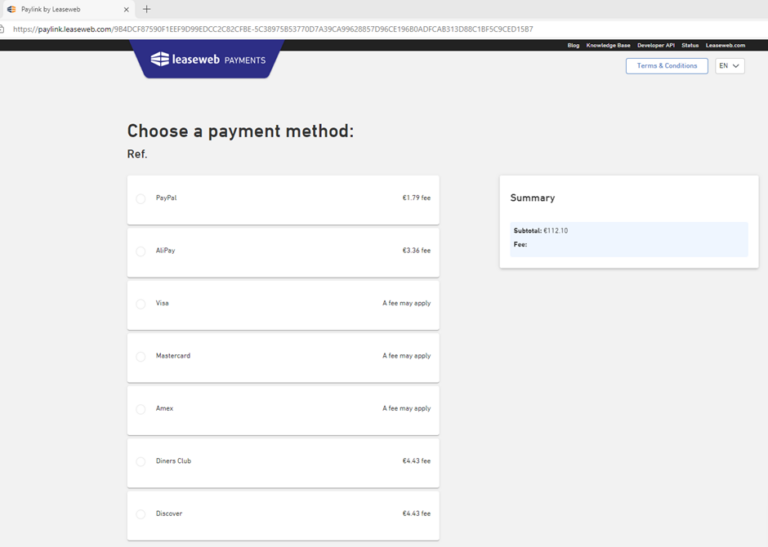Open the Terms & Conditions button
The height and width of the screenshot is (547, 768).
click(x=667, y=66)
